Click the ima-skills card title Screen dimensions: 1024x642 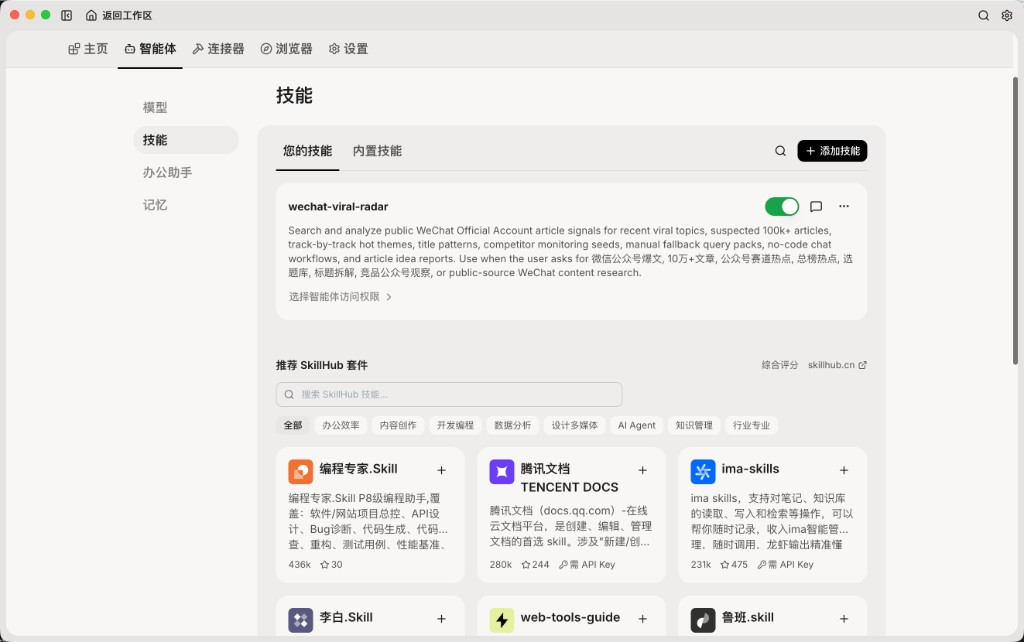click(x=750, y=469)
